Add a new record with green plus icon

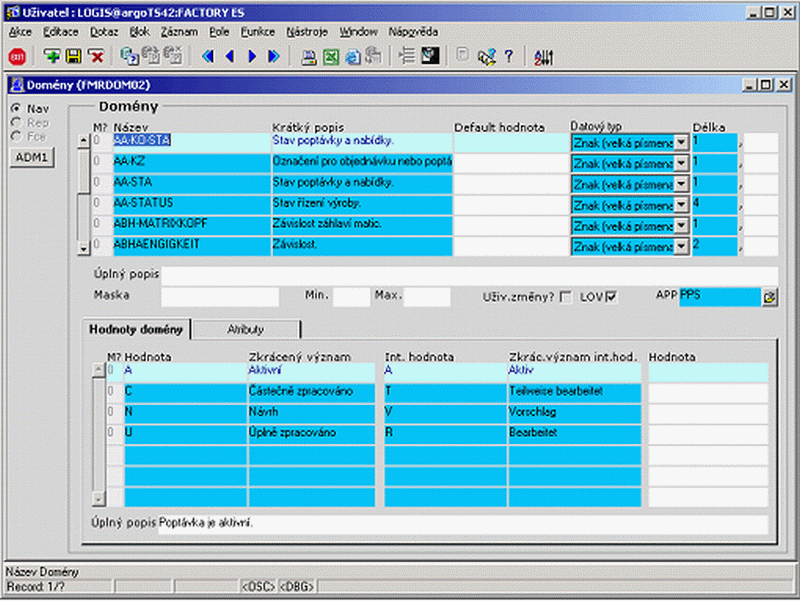click(x=51, y=56)
